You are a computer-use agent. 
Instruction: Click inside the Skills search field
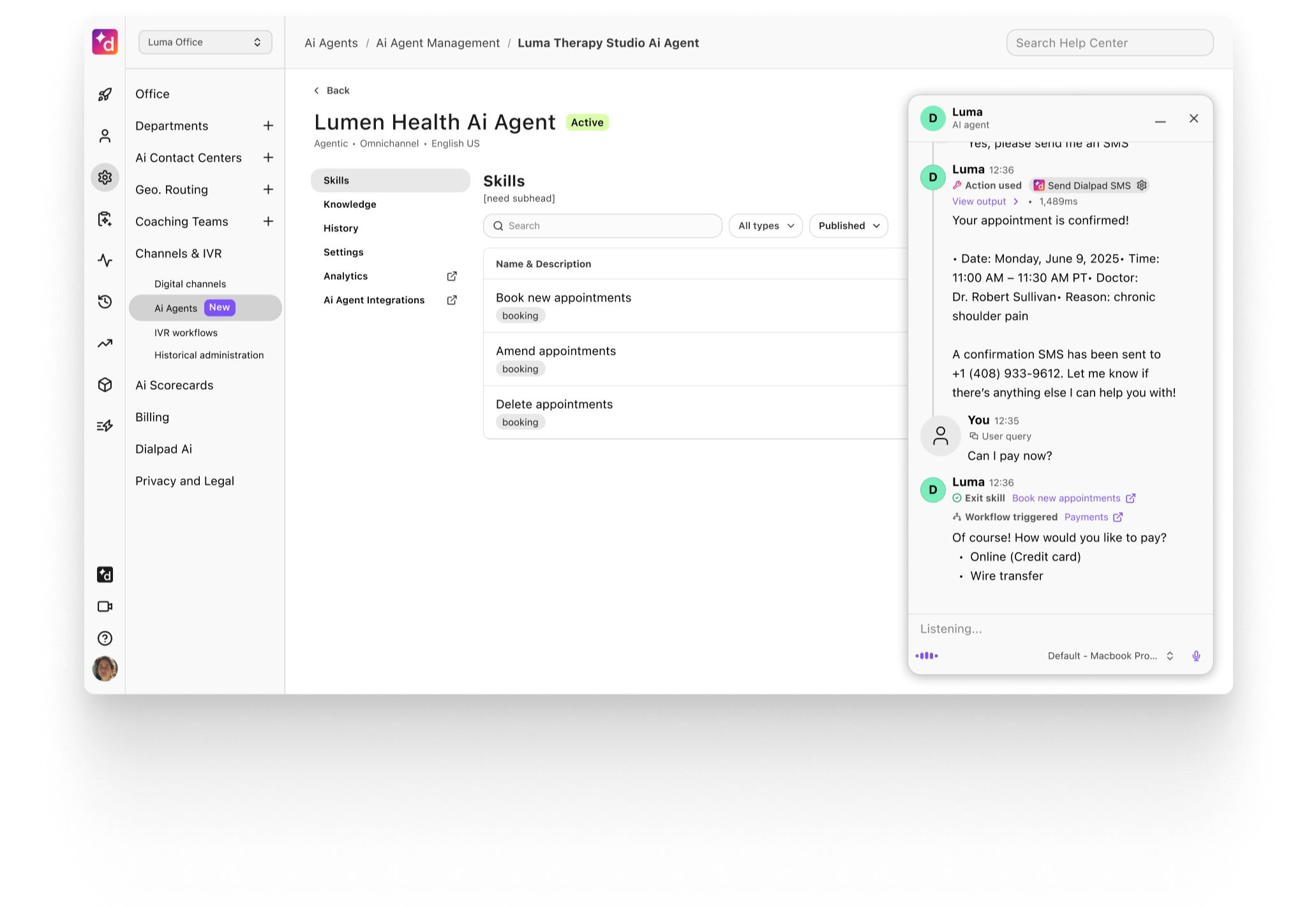click(602, 225)
